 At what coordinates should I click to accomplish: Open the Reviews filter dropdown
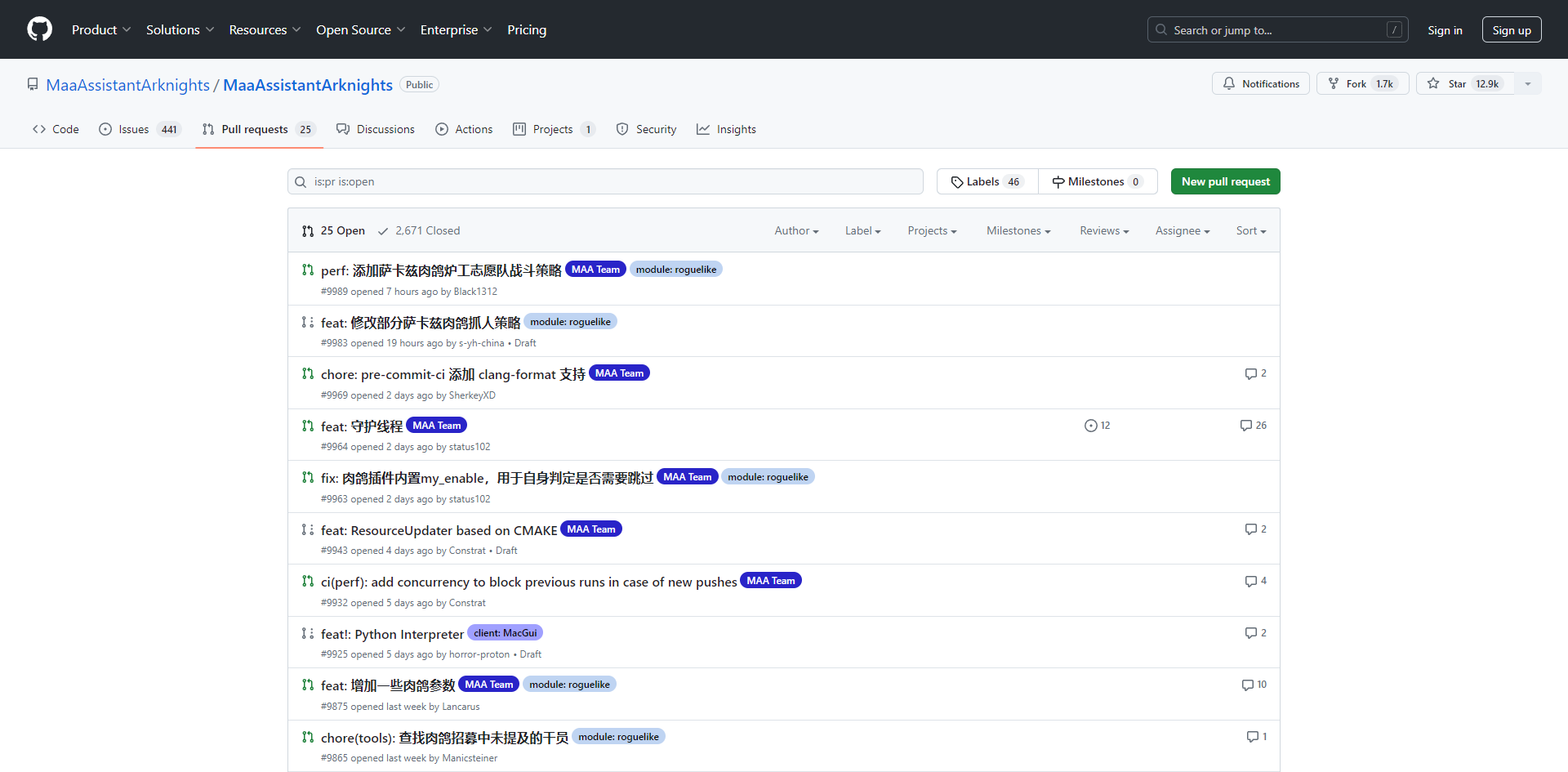1104,230
